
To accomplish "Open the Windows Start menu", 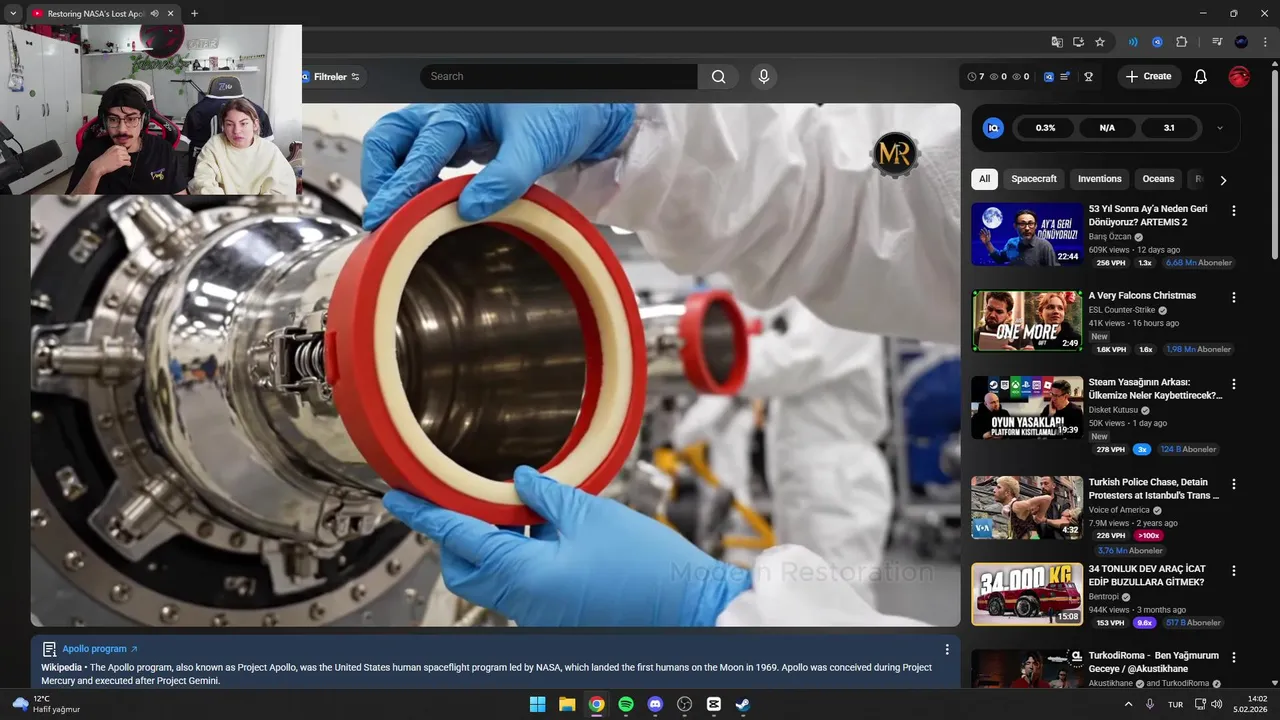I will pyautogui.click(x=537, y=704).
